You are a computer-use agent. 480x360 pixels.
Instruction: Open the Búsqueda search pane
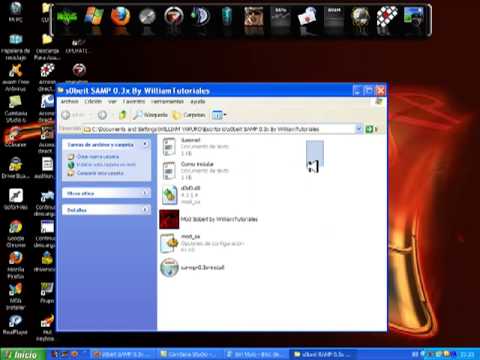click(150, 115)
